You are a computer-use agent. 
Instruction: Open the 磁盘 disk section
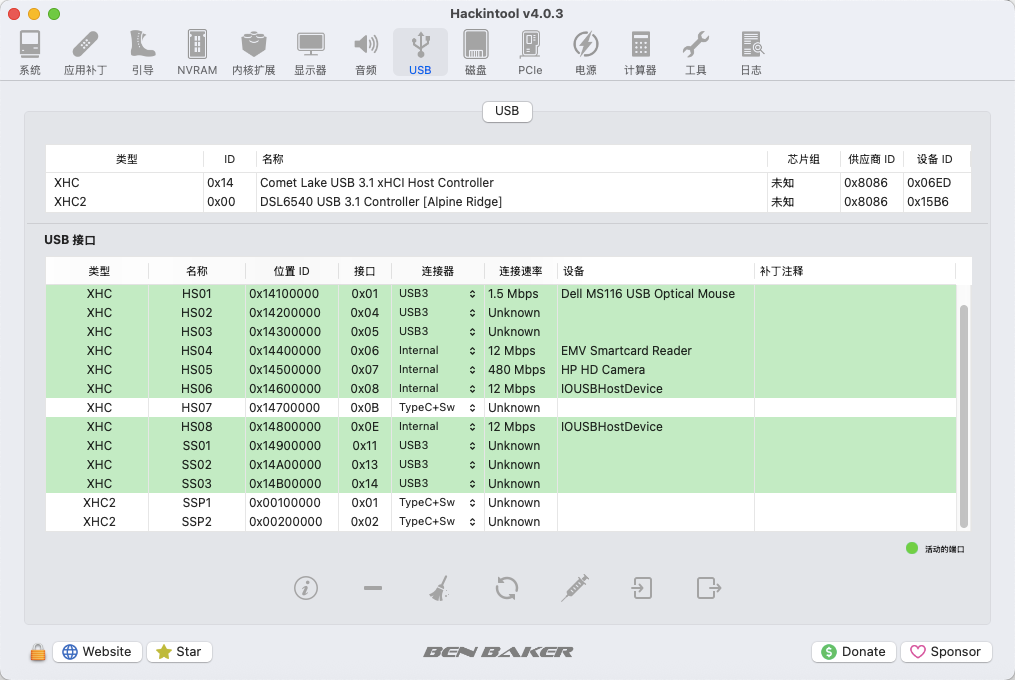coord(476,52)
